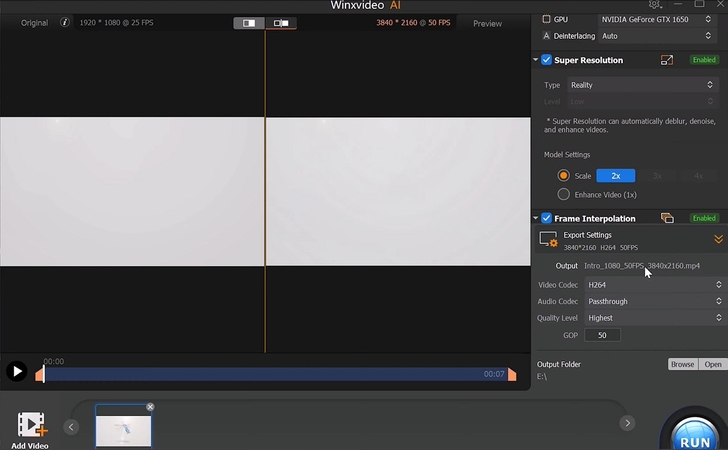Click the Super Resolution scale icon
The height and width of the screenshot is (450, 728).
pos(667,60)
